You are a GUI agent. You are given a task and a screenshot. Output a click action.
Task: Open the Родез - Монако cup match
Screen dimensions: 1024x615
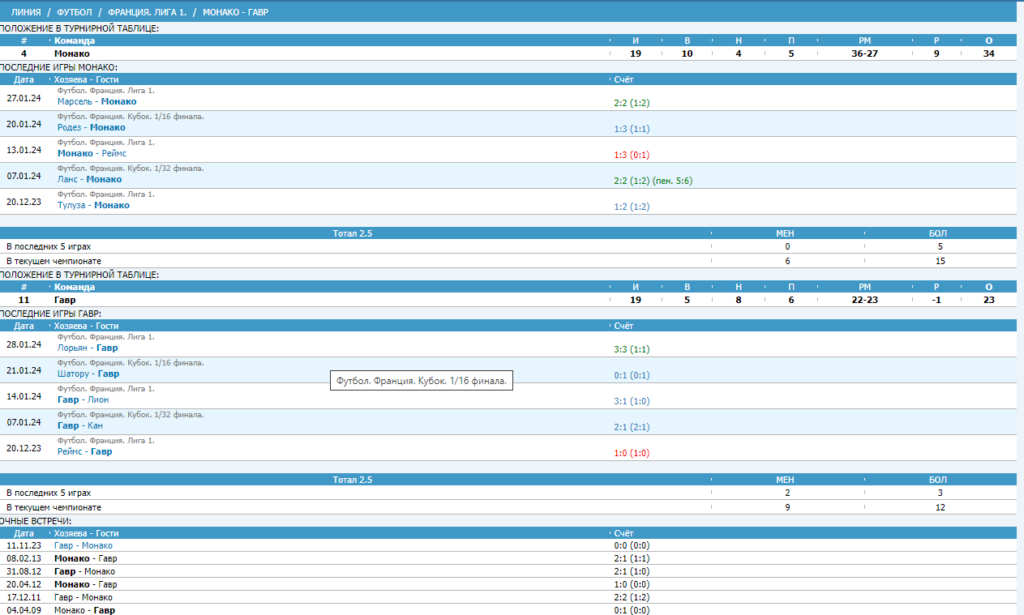point(91,127)
